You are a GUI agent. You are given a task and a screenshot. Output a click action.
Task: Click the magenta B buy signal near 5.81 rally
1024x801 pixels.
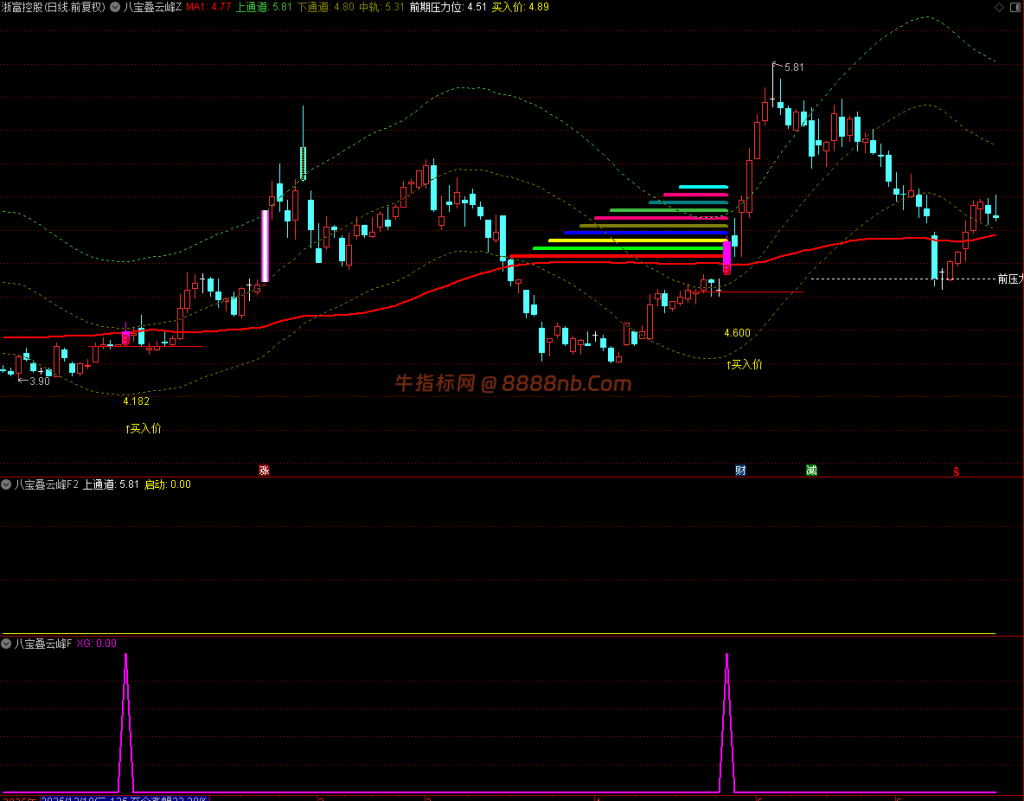pyautogui.click(x=727, y=270)
